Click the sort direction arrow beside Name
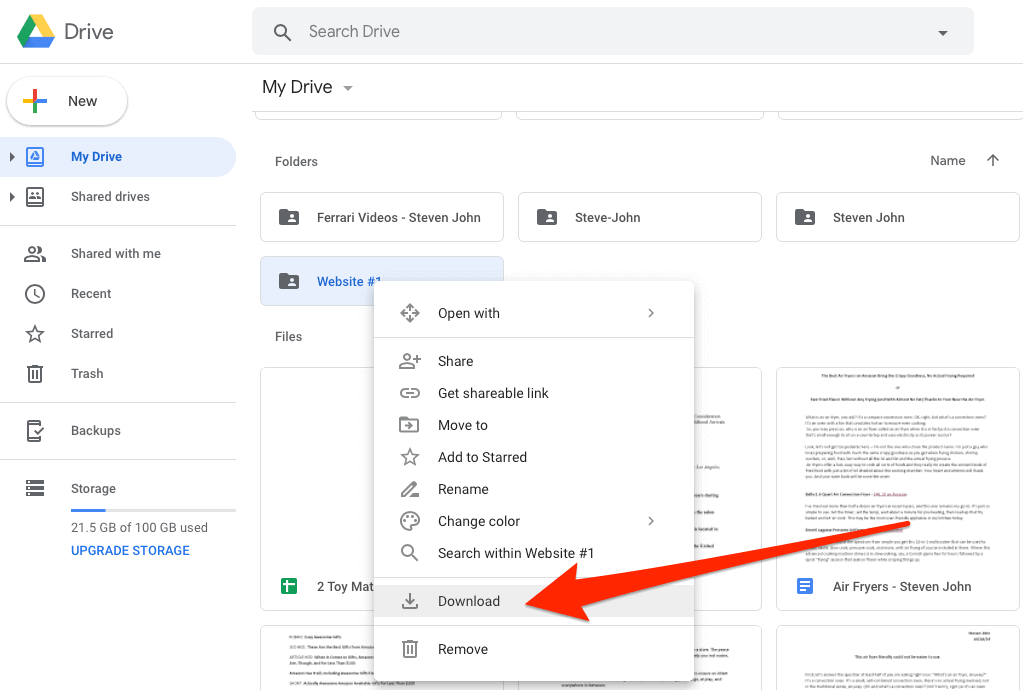The image size is (1023, 690). tap(992, 161)
